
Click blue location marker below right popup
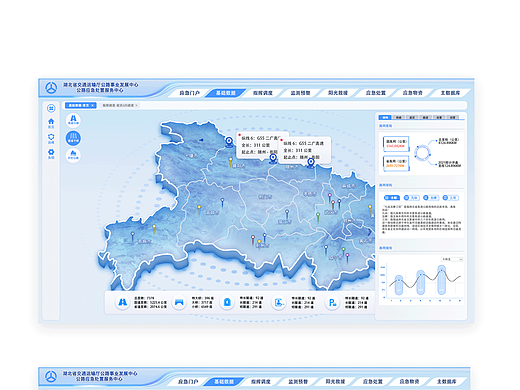(311, 163)
